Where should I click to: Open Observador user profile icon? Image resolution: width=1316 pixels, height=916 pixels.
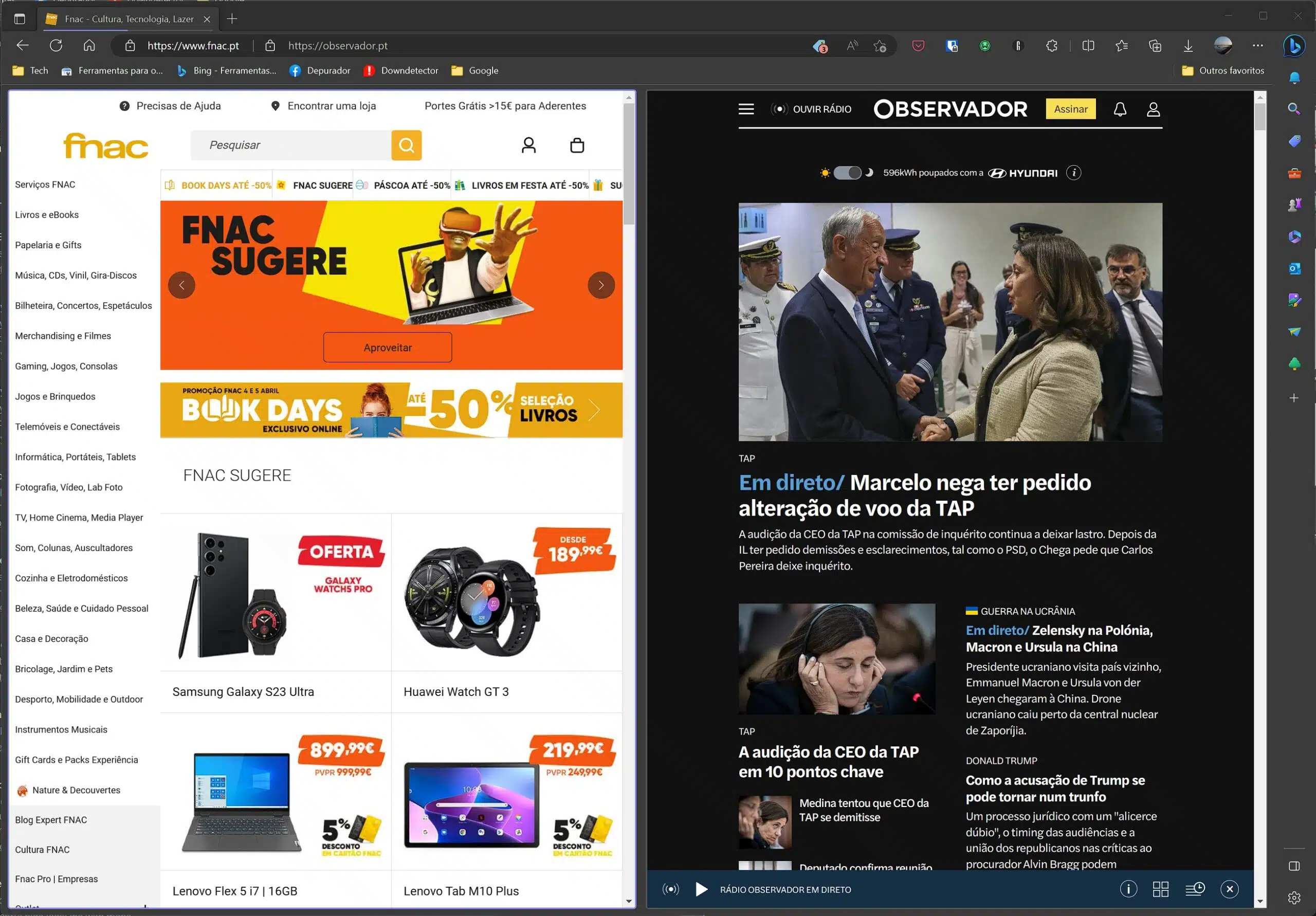point(1153,109)
